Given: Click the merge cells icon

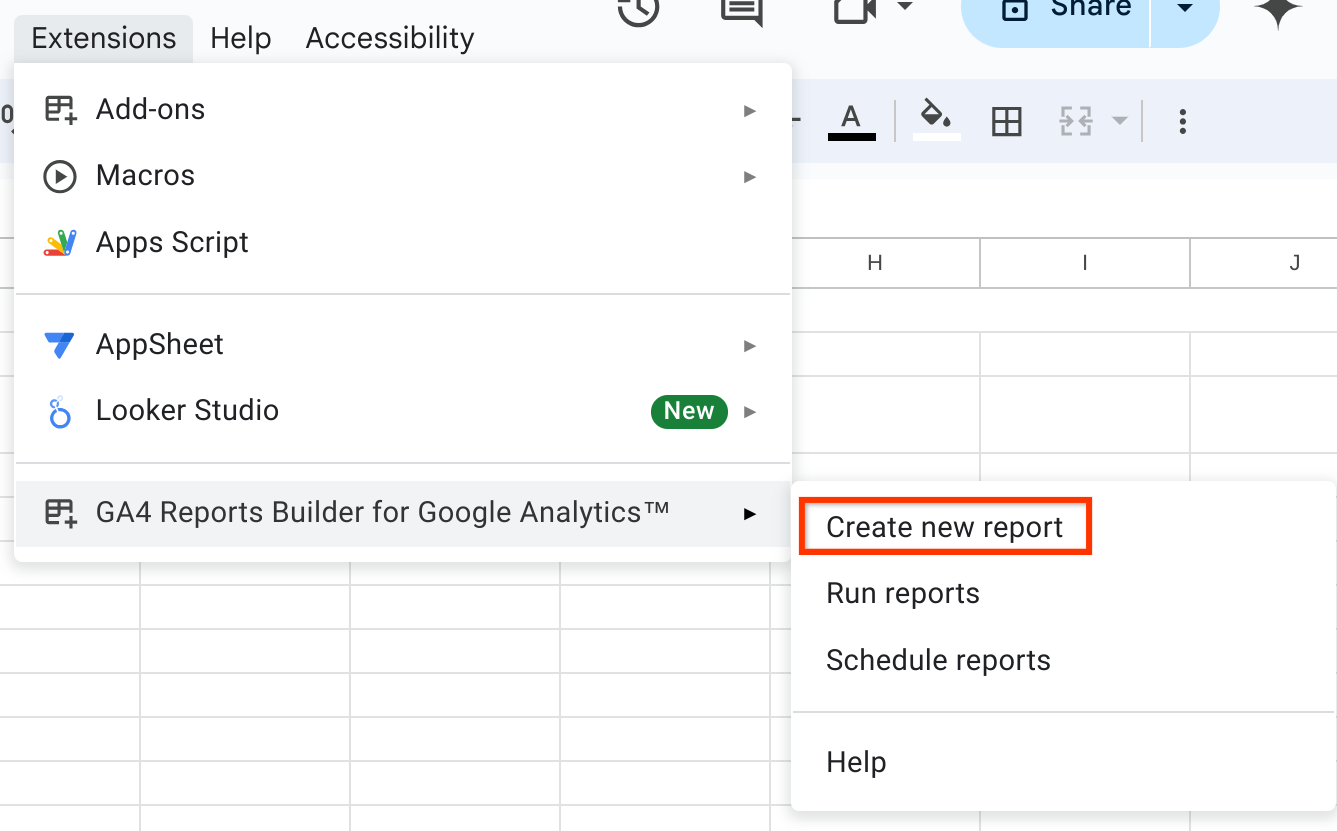Looking at the screenshot, I should point(1078,120).
